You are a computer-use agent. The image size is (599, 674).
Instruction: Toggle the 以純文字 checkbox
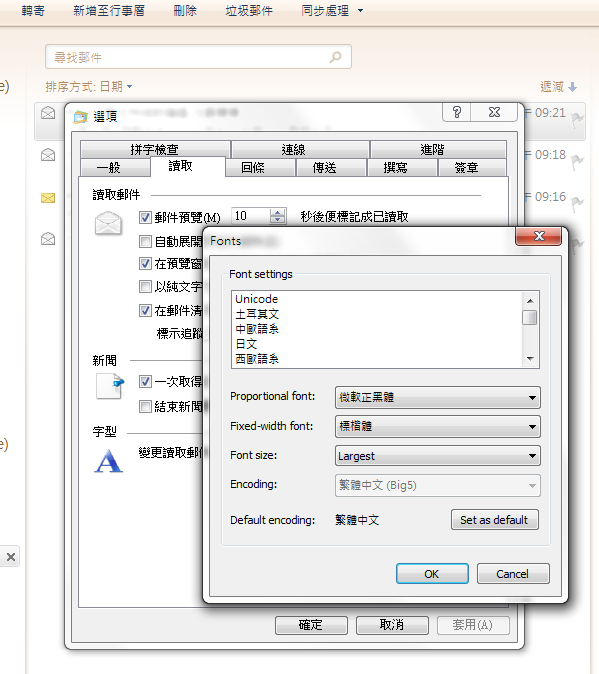(145, 286)
